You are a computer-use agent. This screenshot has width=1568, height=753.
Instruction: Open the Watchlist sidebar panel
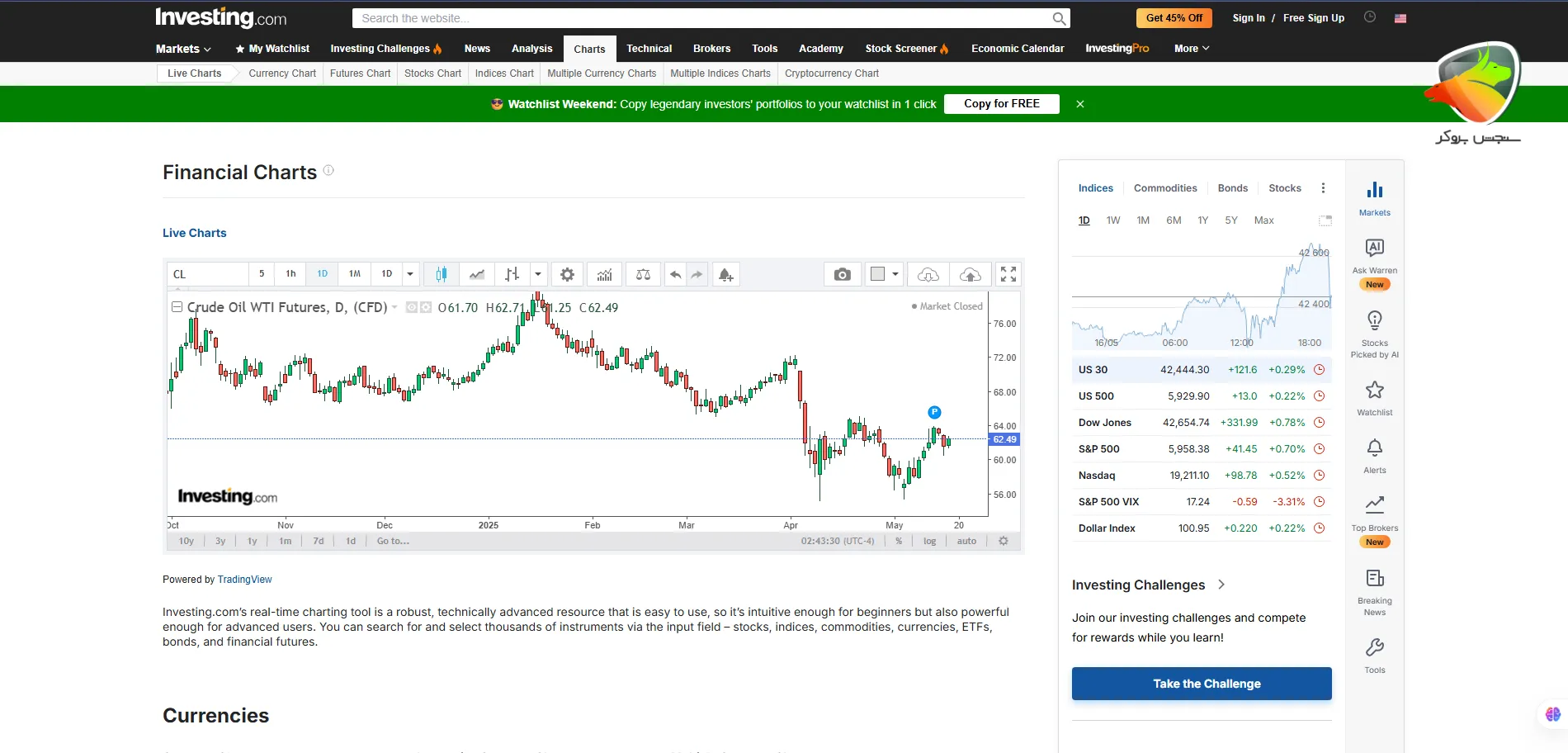1374,396
